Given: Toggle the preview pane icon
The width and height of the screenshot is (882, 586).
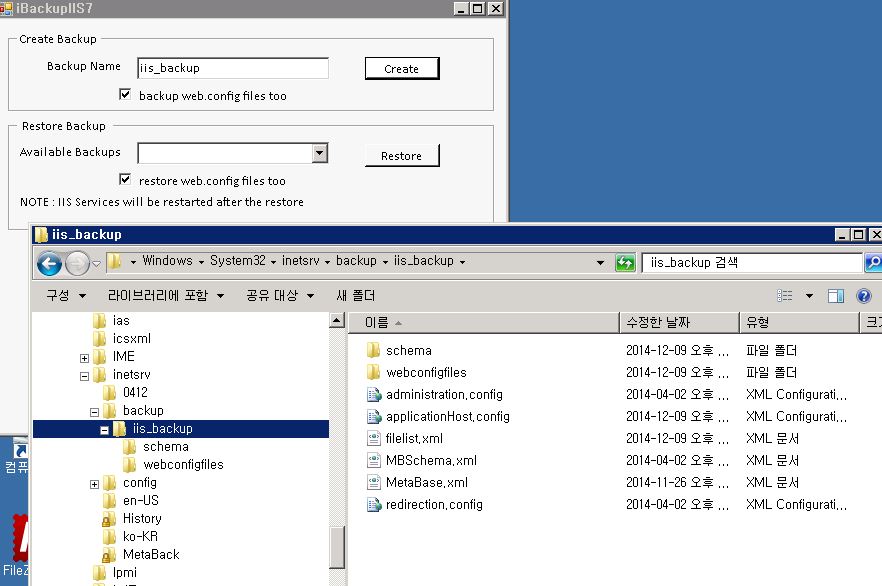Looking at the screenshot, I should (x=836, y=296).
